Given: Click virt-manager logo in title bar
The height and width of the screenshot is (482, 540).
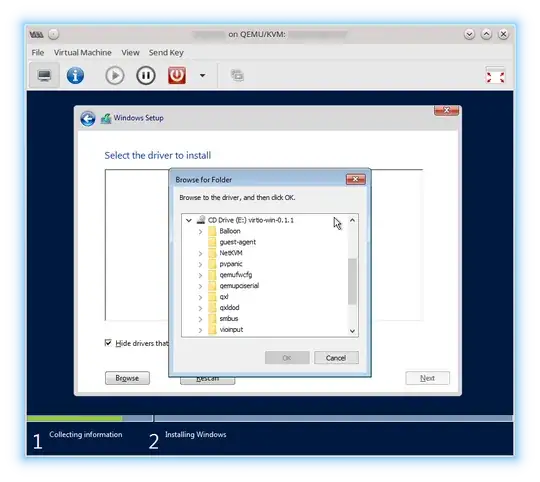Looking at the screenshot, I should pyautogui.click(x=36, y=34).
